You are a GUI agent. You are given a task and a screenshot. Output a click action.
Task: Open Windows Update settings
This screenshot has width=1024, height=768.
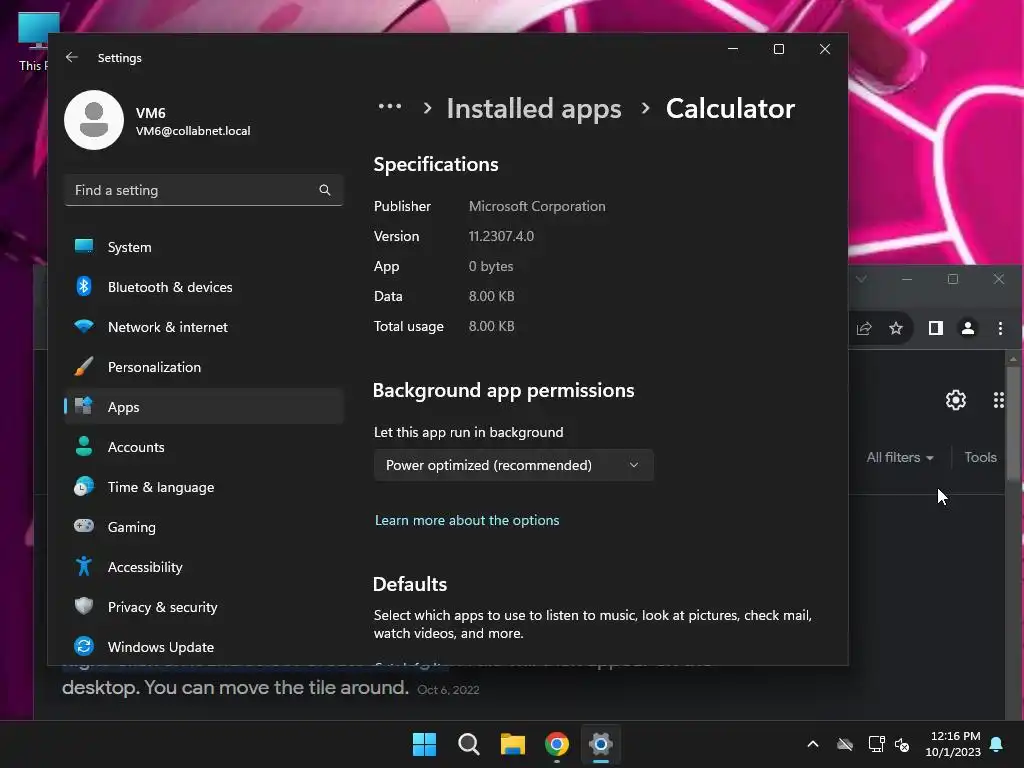(204, 647)
